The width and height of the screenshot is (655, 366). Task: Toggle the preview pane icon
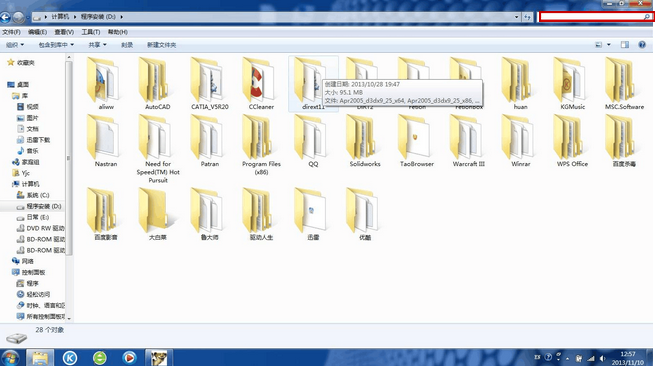625,45
